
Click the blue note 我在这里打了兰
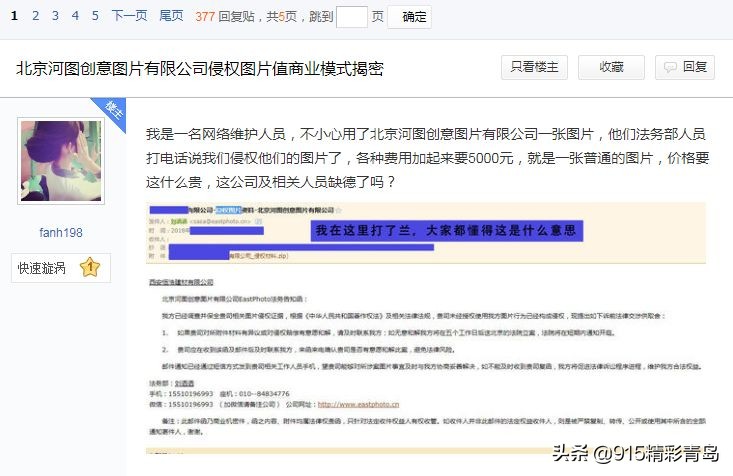(446, 231)
